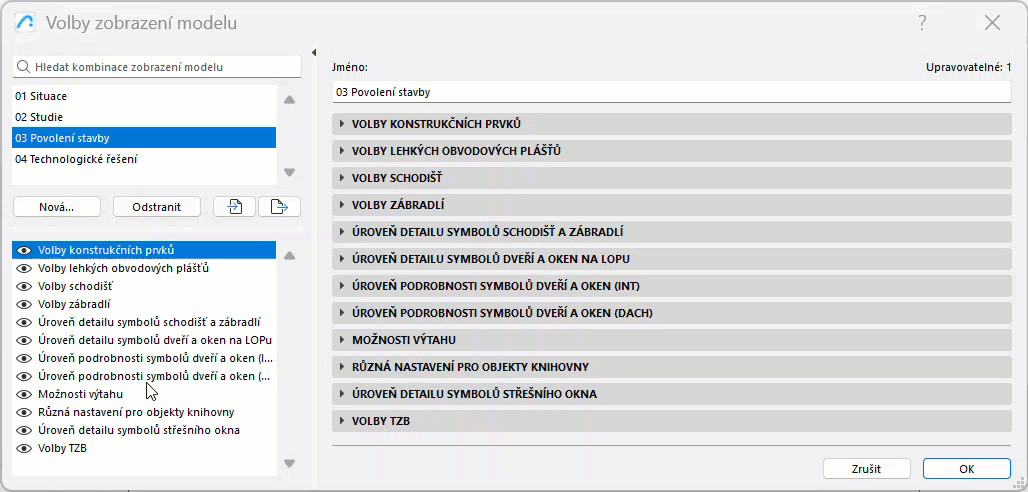Image resolution: width=1028 pixels, height=492 pixels.
Task: Select the 01 Situace combination
Action: pyautogui.click(x=144, y=96)
